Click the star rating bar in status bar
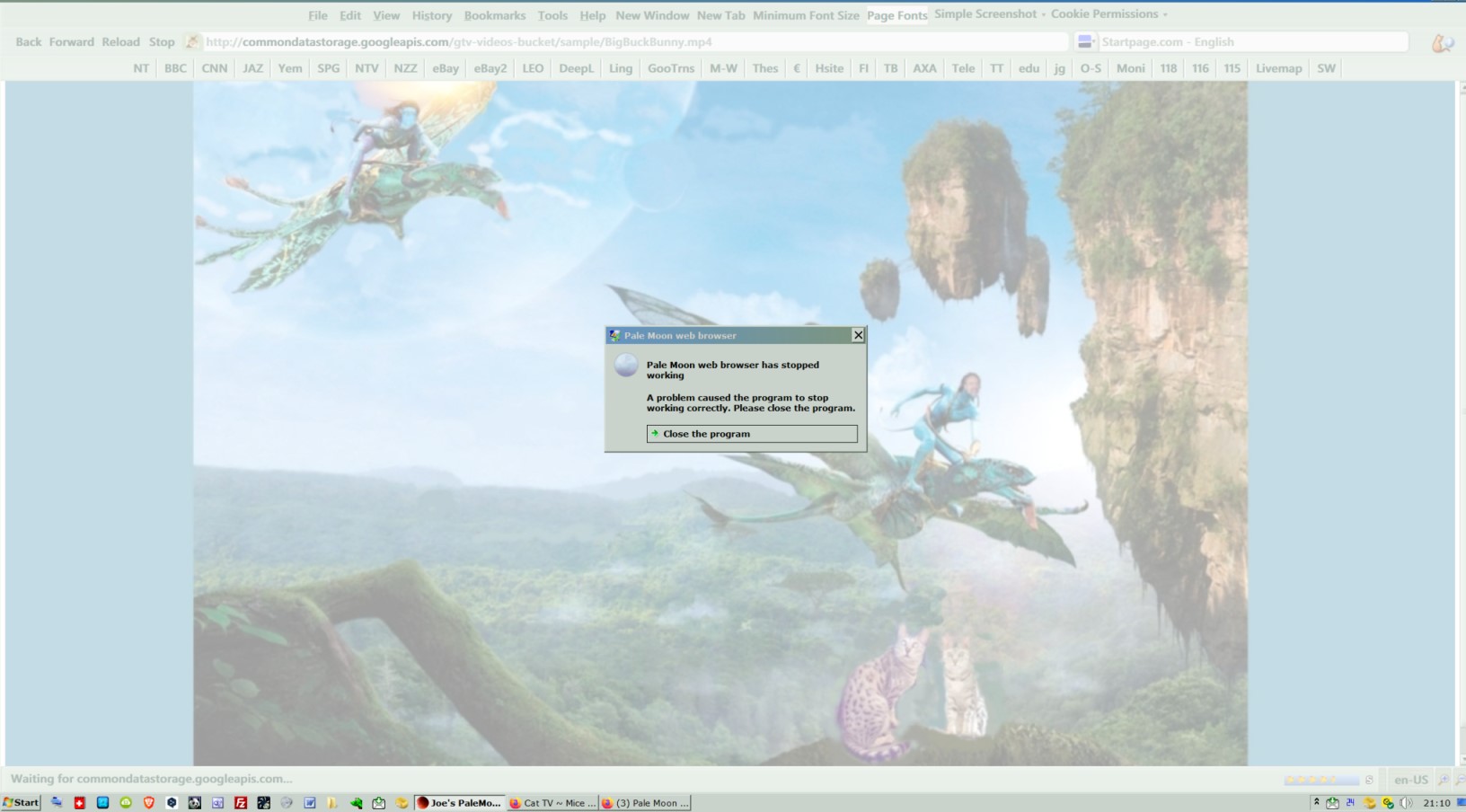 (1321, 780)
